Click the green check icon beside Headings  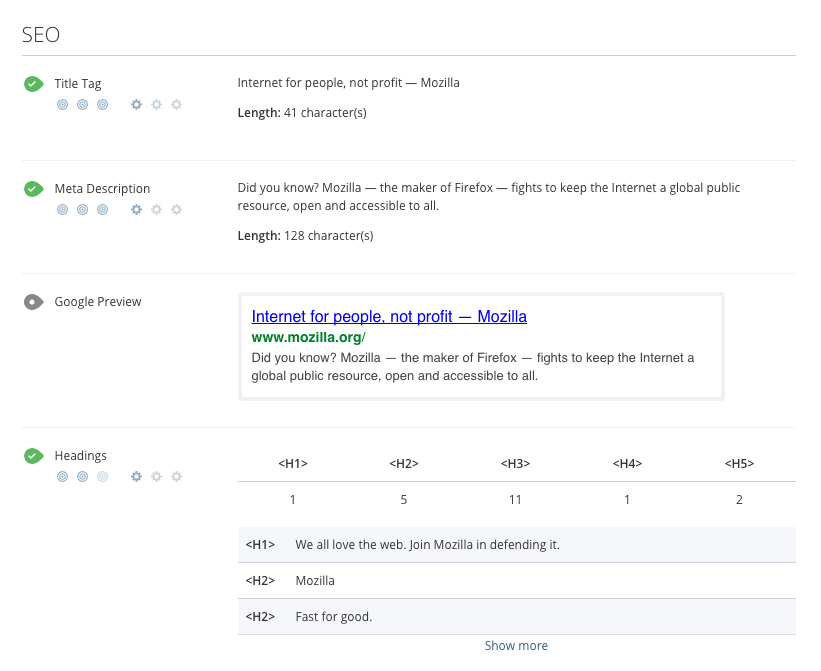pos(34,456)
